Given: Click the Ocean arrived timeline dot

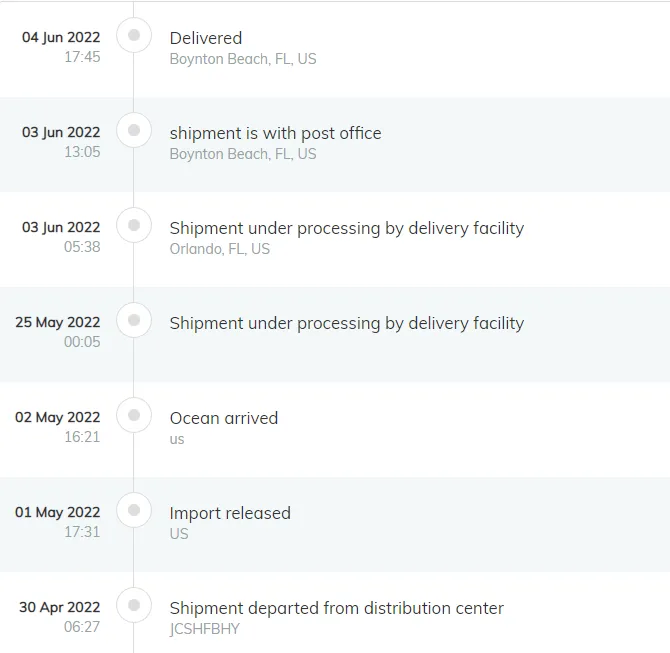Looking at the screenshot, I should coord(134,415).
